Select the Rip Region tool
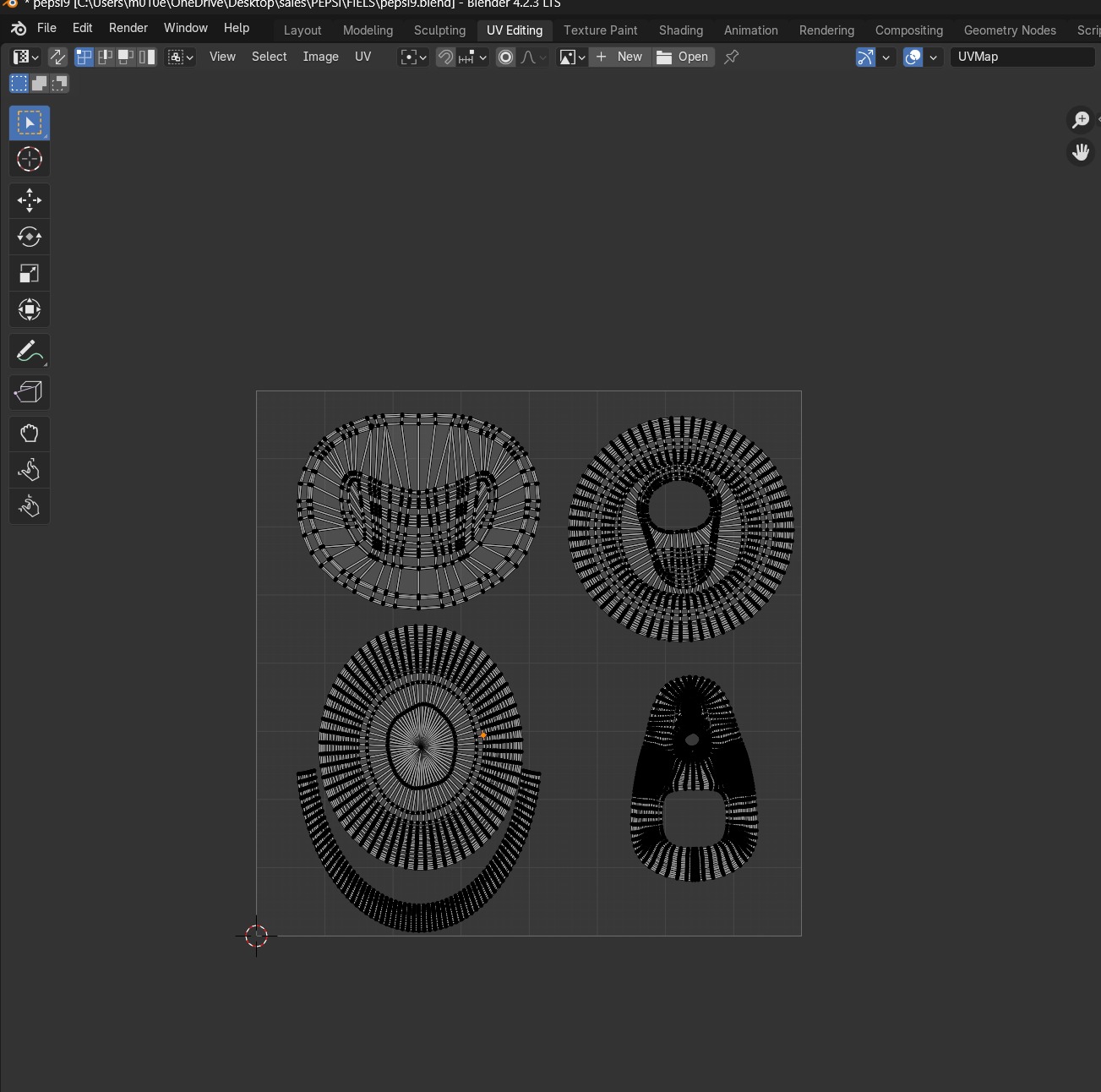This screenshot has height=1092, width=1101. click(30, 392)
